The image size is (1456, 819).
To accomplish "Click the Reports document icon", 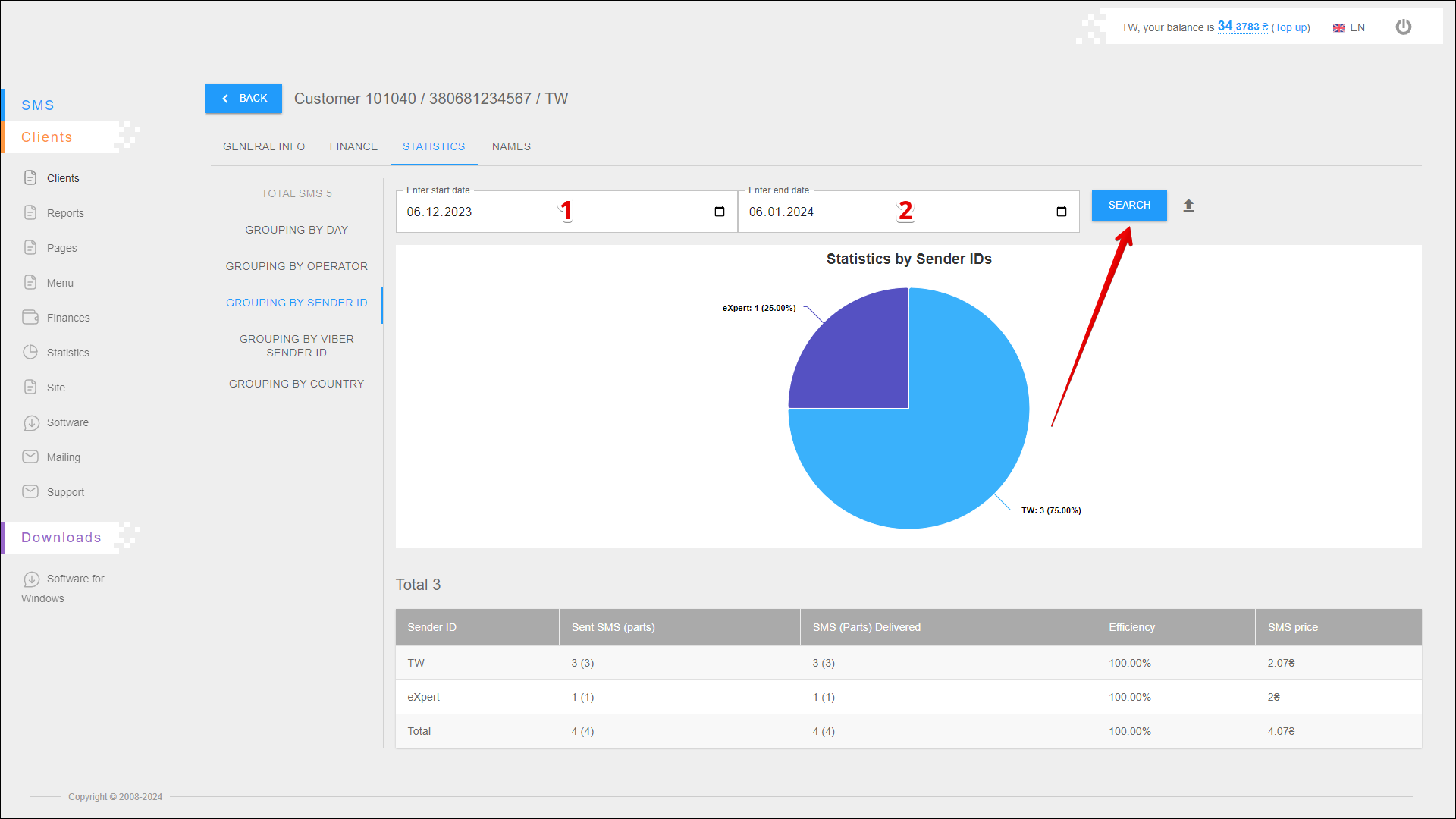I will (30, 213).
